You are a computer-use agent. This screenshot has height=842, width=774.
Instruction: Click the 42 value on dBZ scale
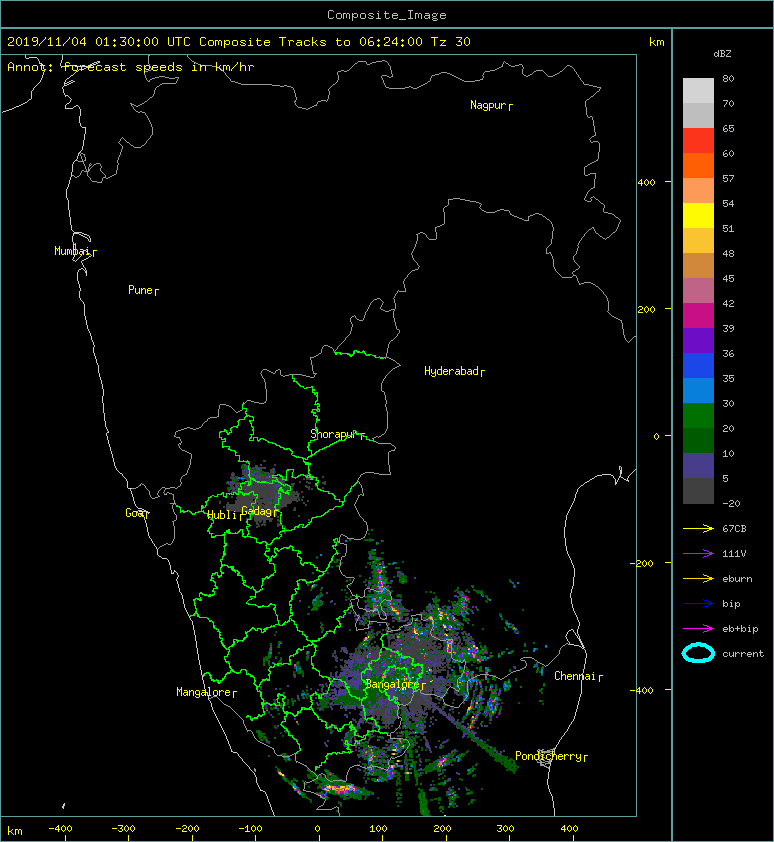pos(728,303)
